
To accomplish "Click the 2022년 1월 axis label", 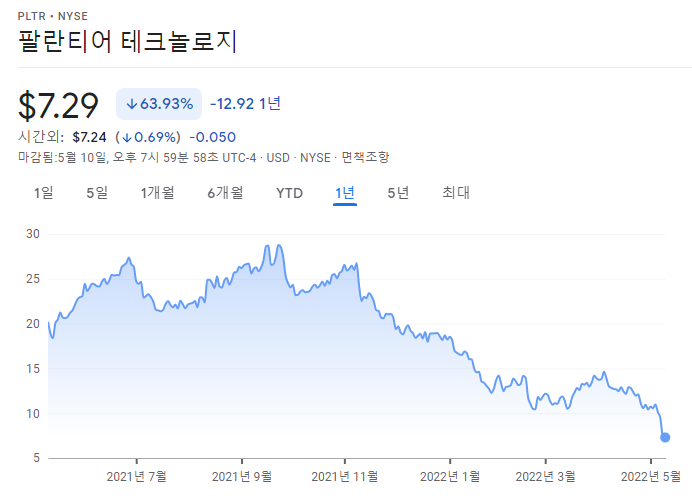I will (x=450, y=477).
